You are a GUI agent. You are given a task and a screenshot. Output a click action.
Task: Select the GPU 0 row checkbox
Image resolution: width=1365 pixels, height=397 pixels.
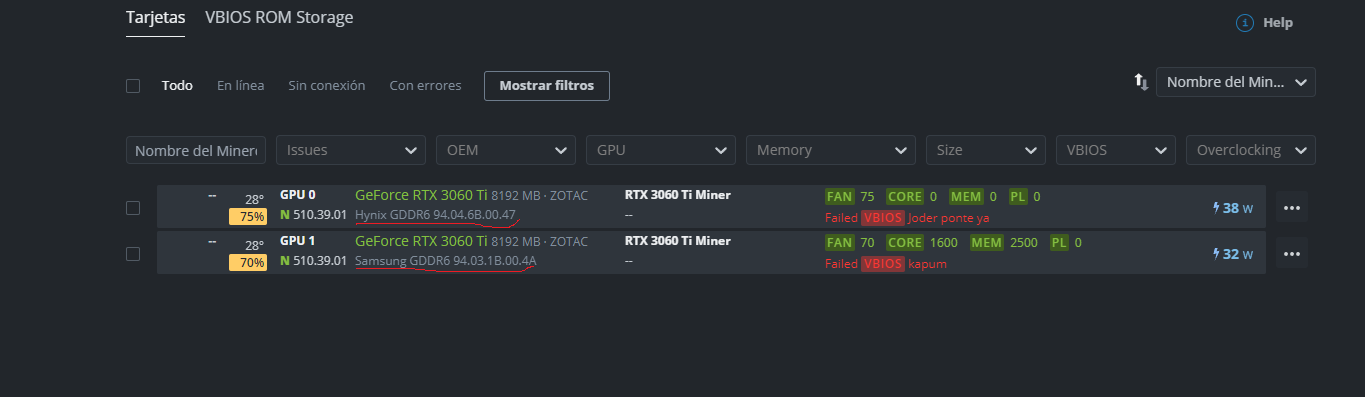133,208
